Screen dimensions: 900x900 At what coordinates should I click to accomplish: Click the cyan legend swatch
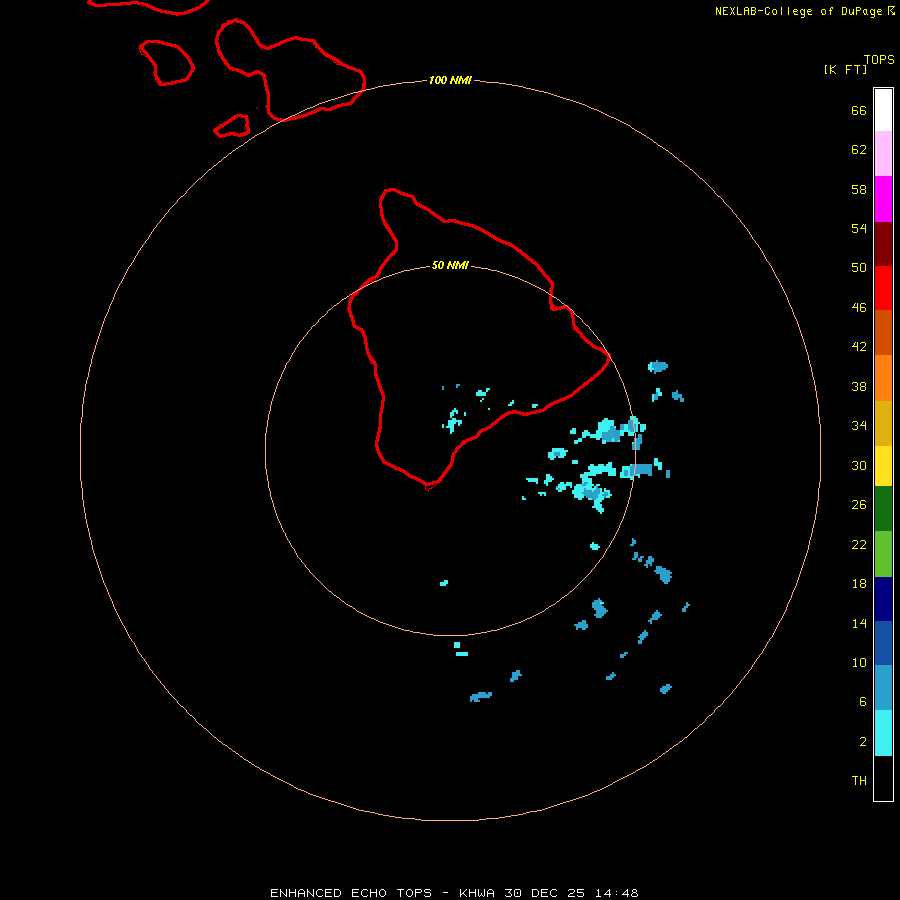point(883,733)
